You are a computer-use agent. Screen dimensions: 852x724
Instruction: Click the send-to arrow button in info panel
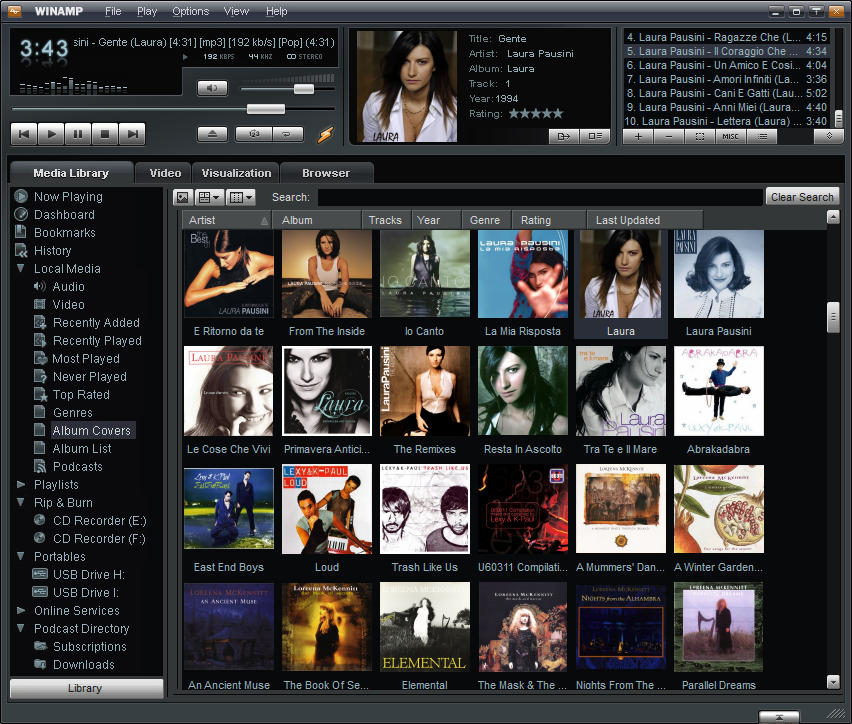tap(563, 136)
